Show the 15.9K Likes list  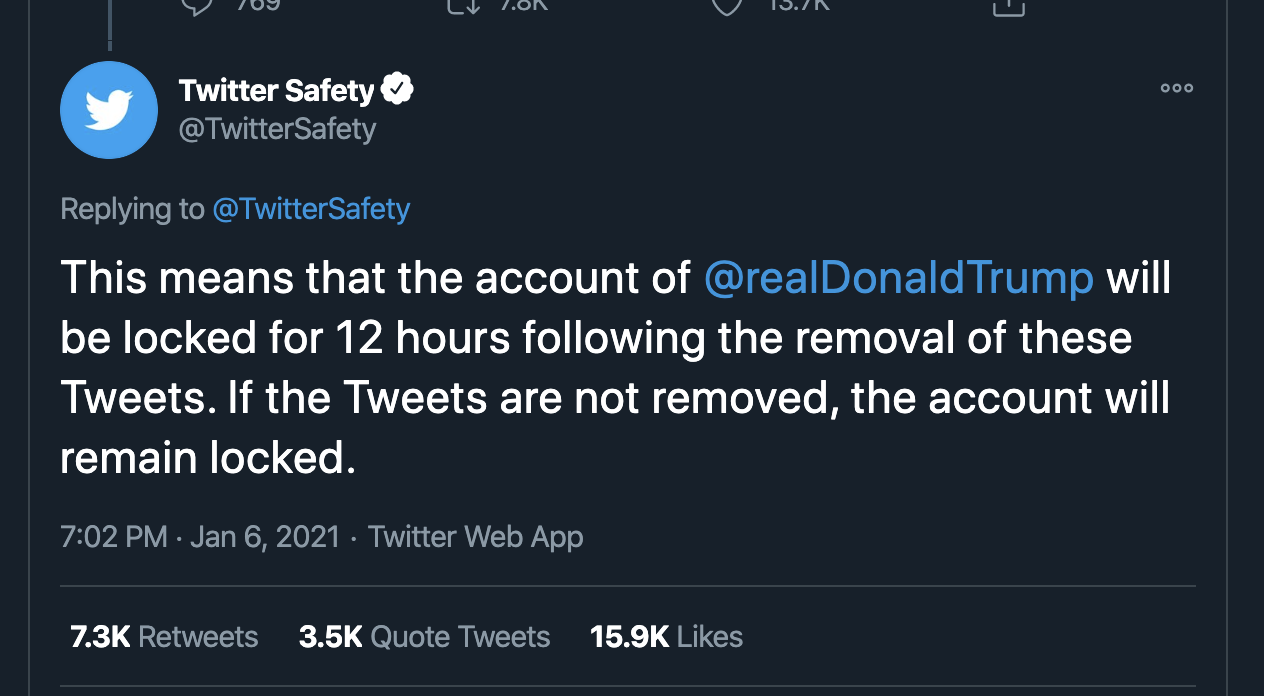666,637
